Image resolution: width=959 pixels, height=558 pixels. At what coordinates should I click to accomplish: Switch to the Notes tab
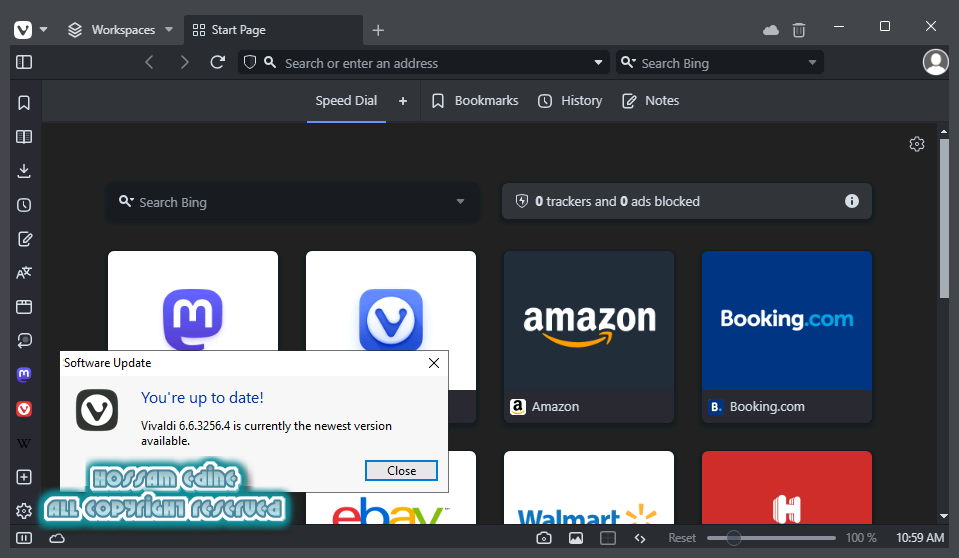(x=651, y=101)
